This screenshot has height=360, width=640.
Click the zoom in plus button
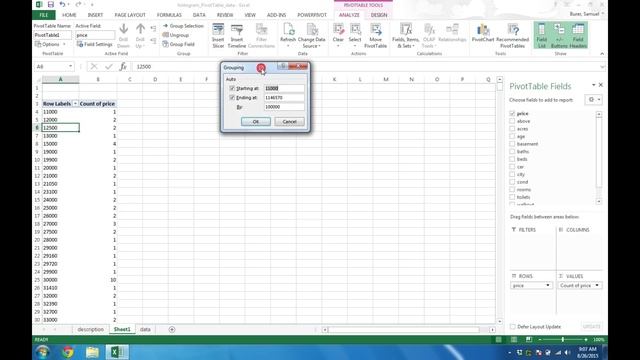(x=586, y=340)
